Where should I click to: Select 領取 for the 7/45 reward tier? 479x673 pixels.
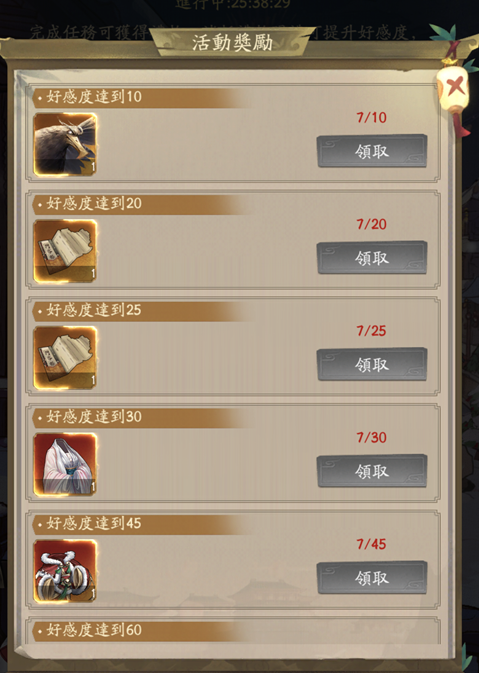(x=372, y=578)
